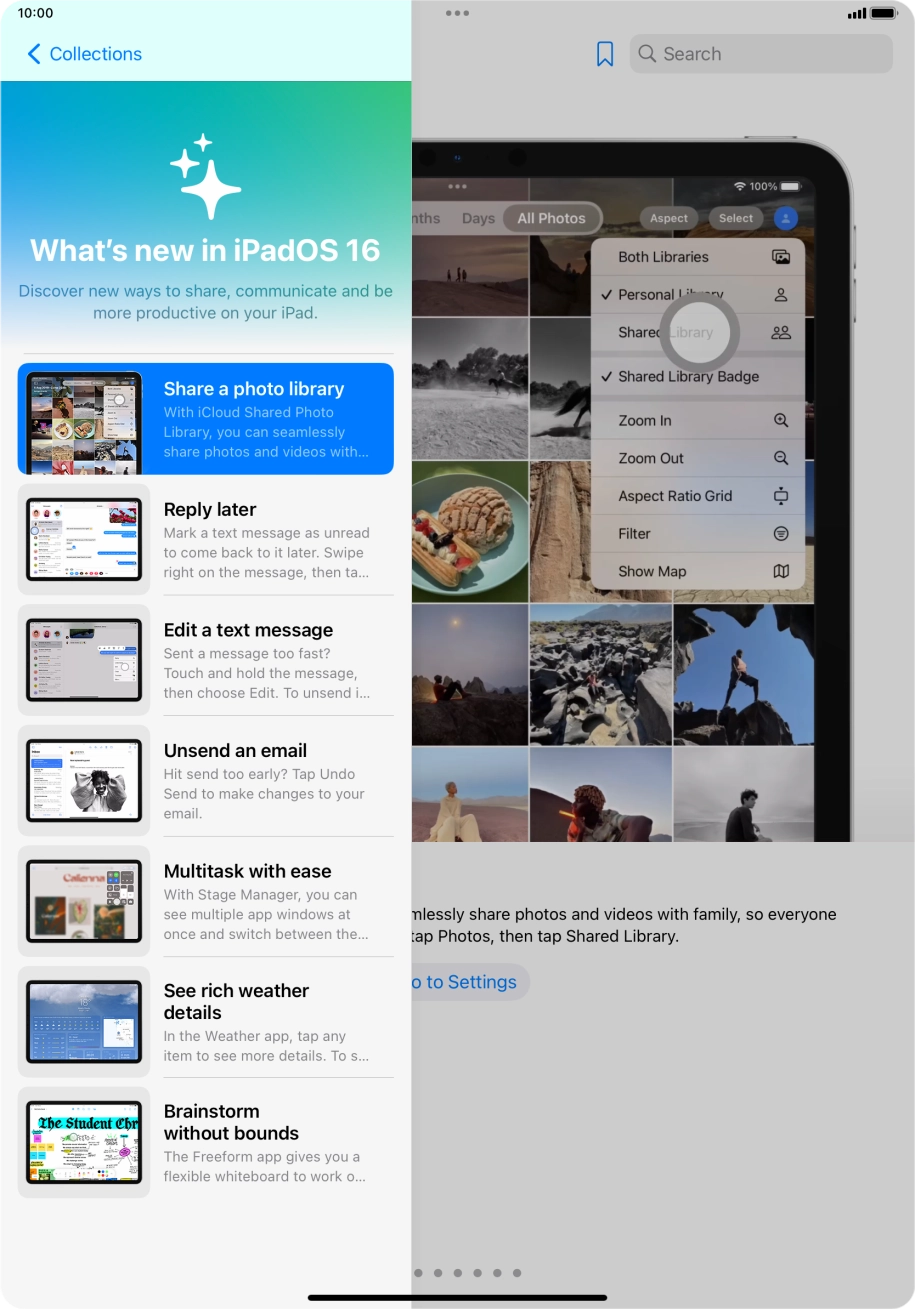Tap the Go to Settings button
Viewport: 915px width, 1309px height.
(468, 982)
